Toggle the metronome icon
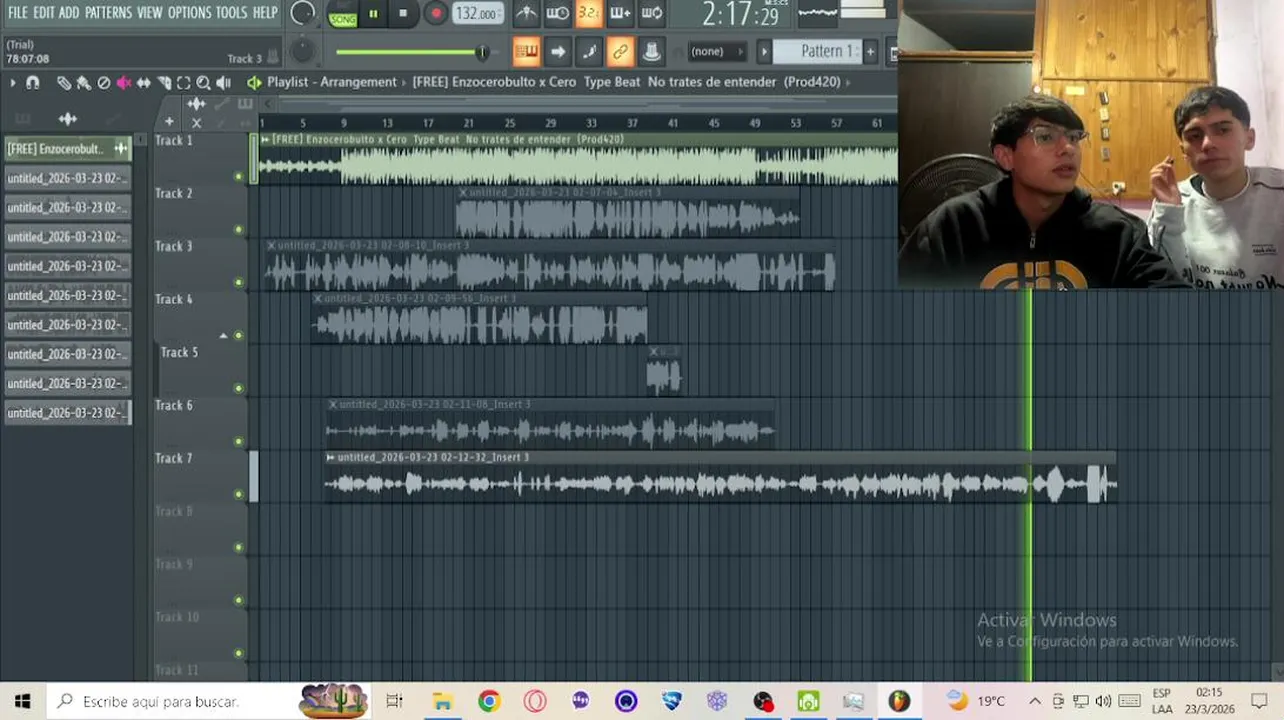 526,14
